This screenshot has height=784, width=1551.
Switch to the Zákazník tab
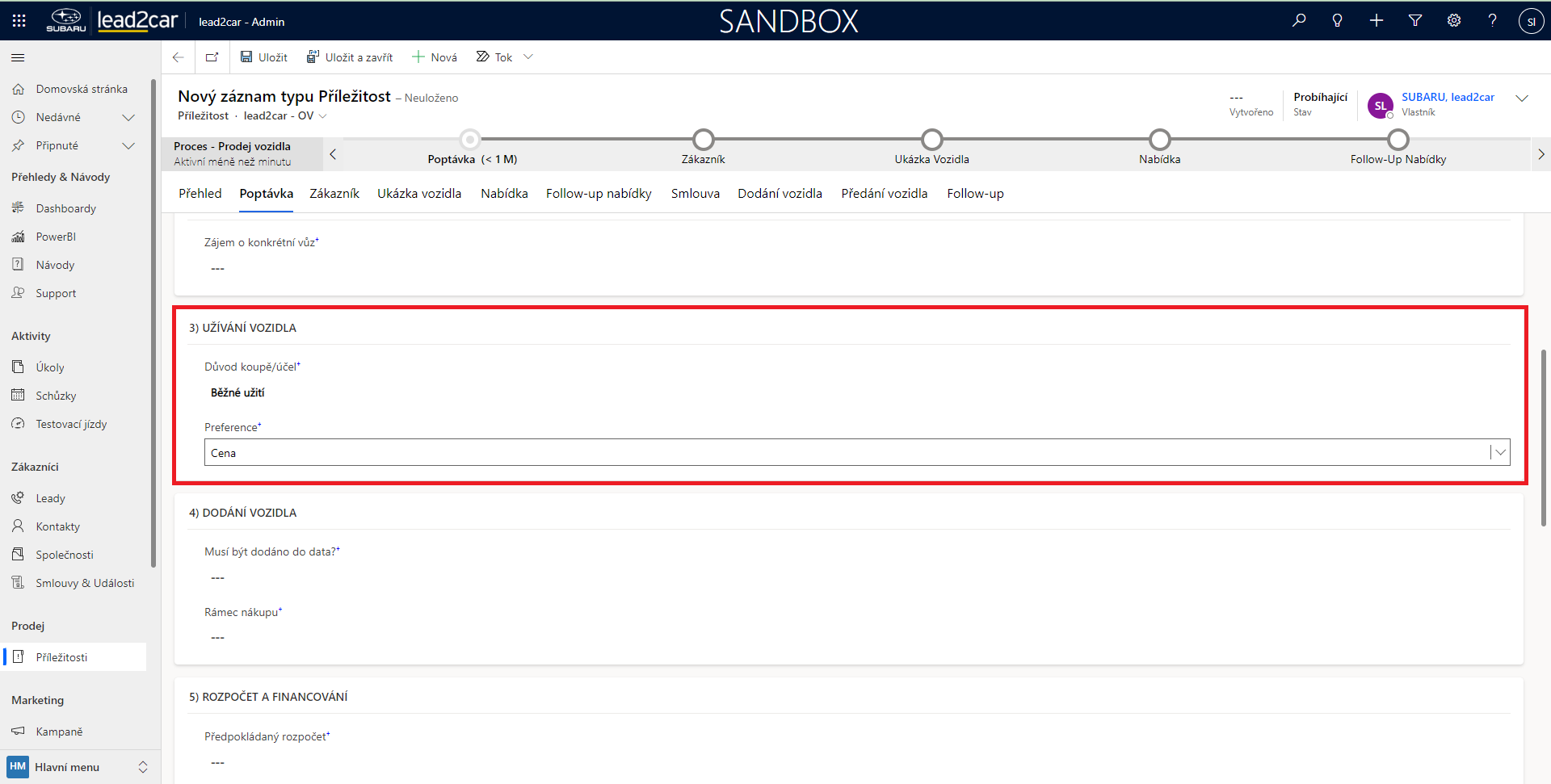click(x=334, y=194)
